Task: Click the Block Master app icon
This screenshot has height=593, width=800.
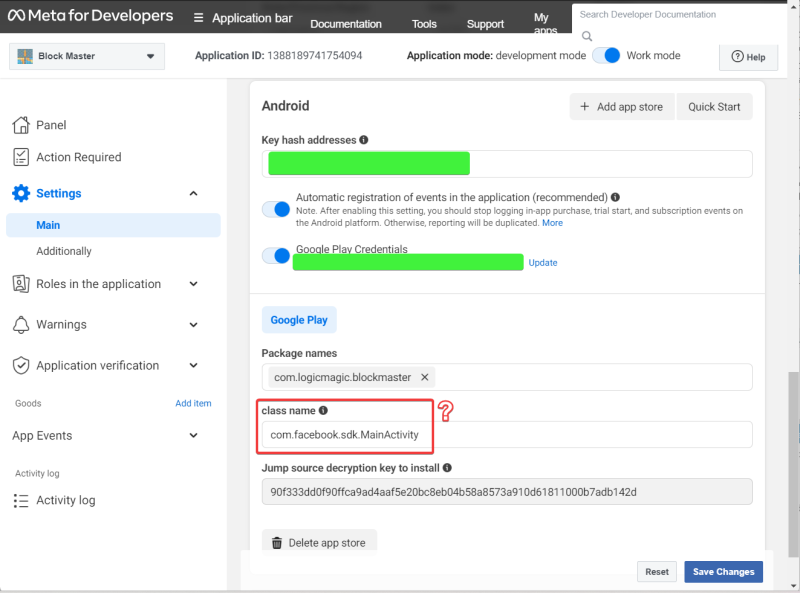Action: pos(25,56)
